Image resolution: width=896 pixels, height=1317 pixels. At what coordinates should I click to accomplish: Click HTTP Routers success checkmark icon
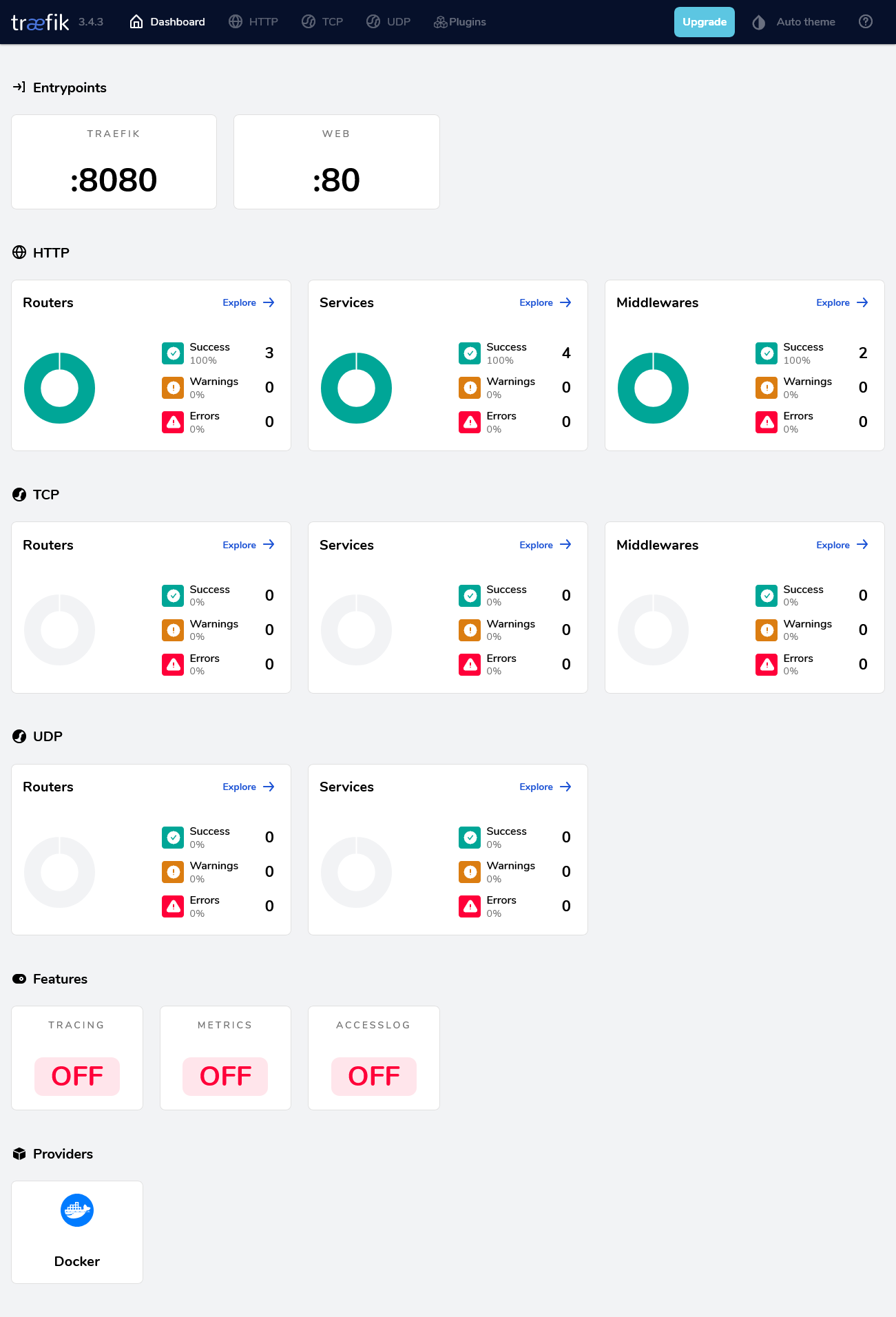pyautogui.click(x=173, y=353)
